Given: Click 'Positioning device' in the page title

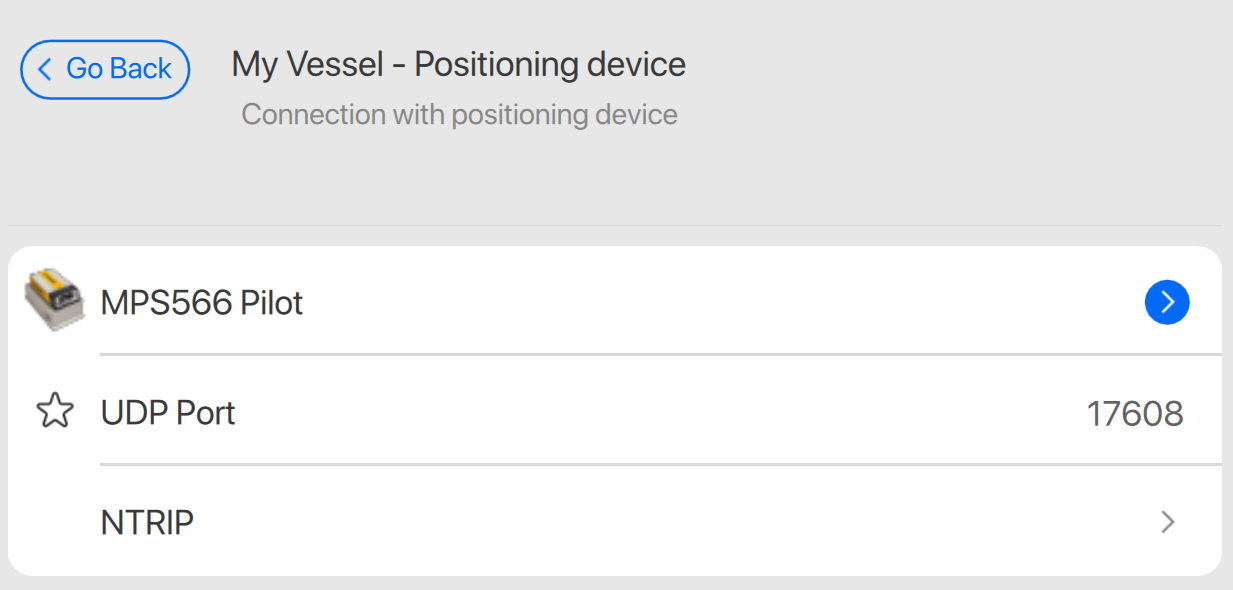Looking at the screenshot, I should click(550, 65).
